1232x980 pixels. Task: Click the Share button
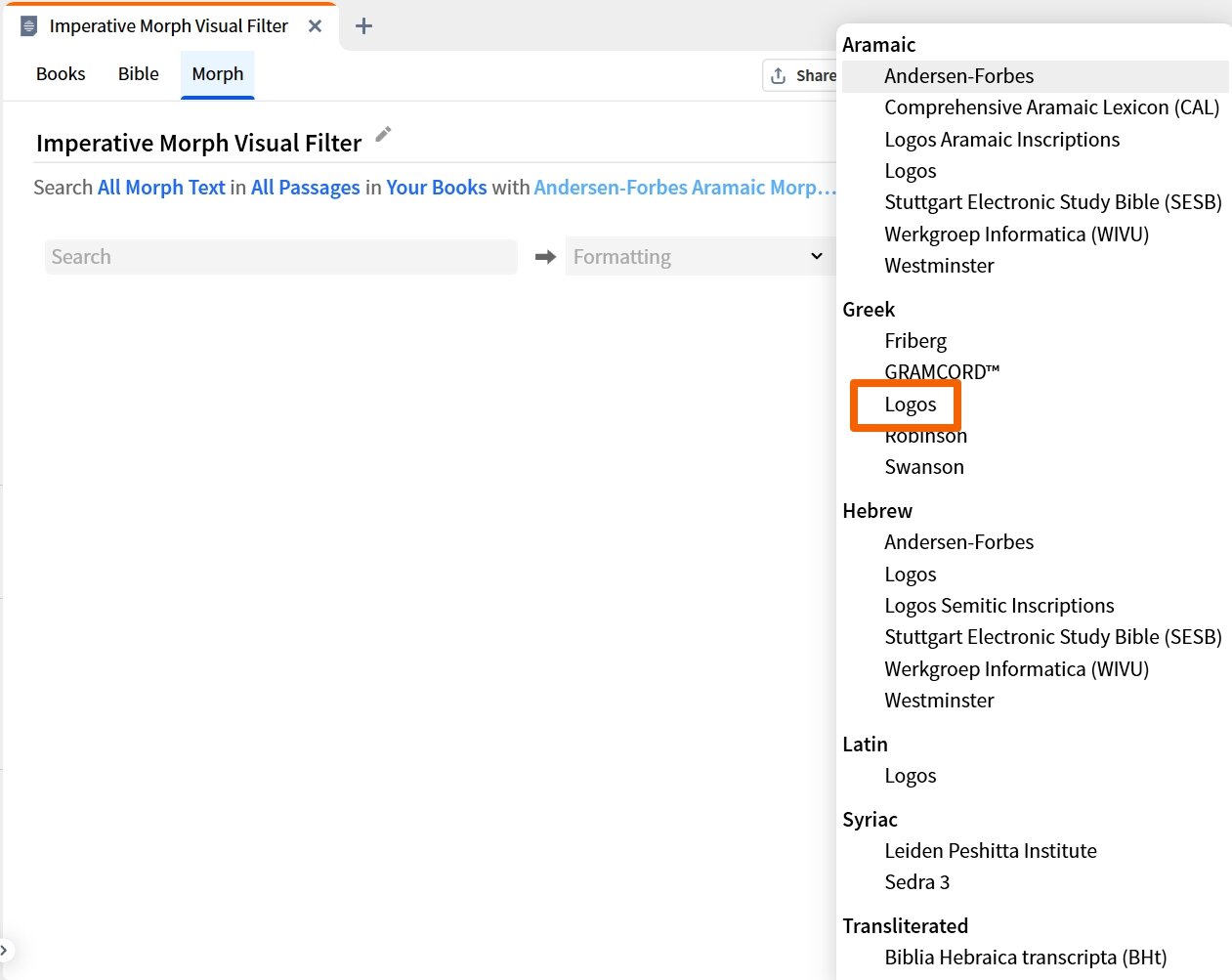(x=801, y=75)
